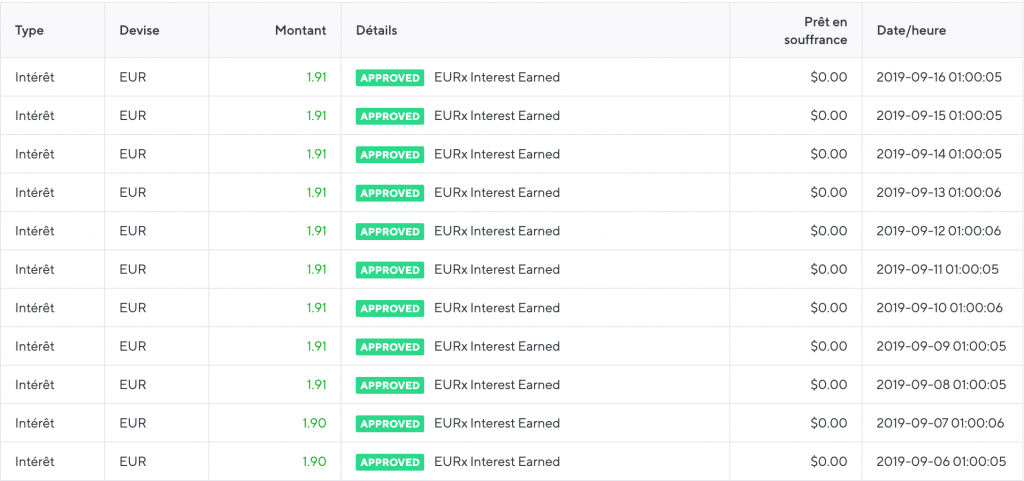Click the Type column header
Viewport: 1024px width, 481px height.
pyautogui.click(x=29, y=31)
